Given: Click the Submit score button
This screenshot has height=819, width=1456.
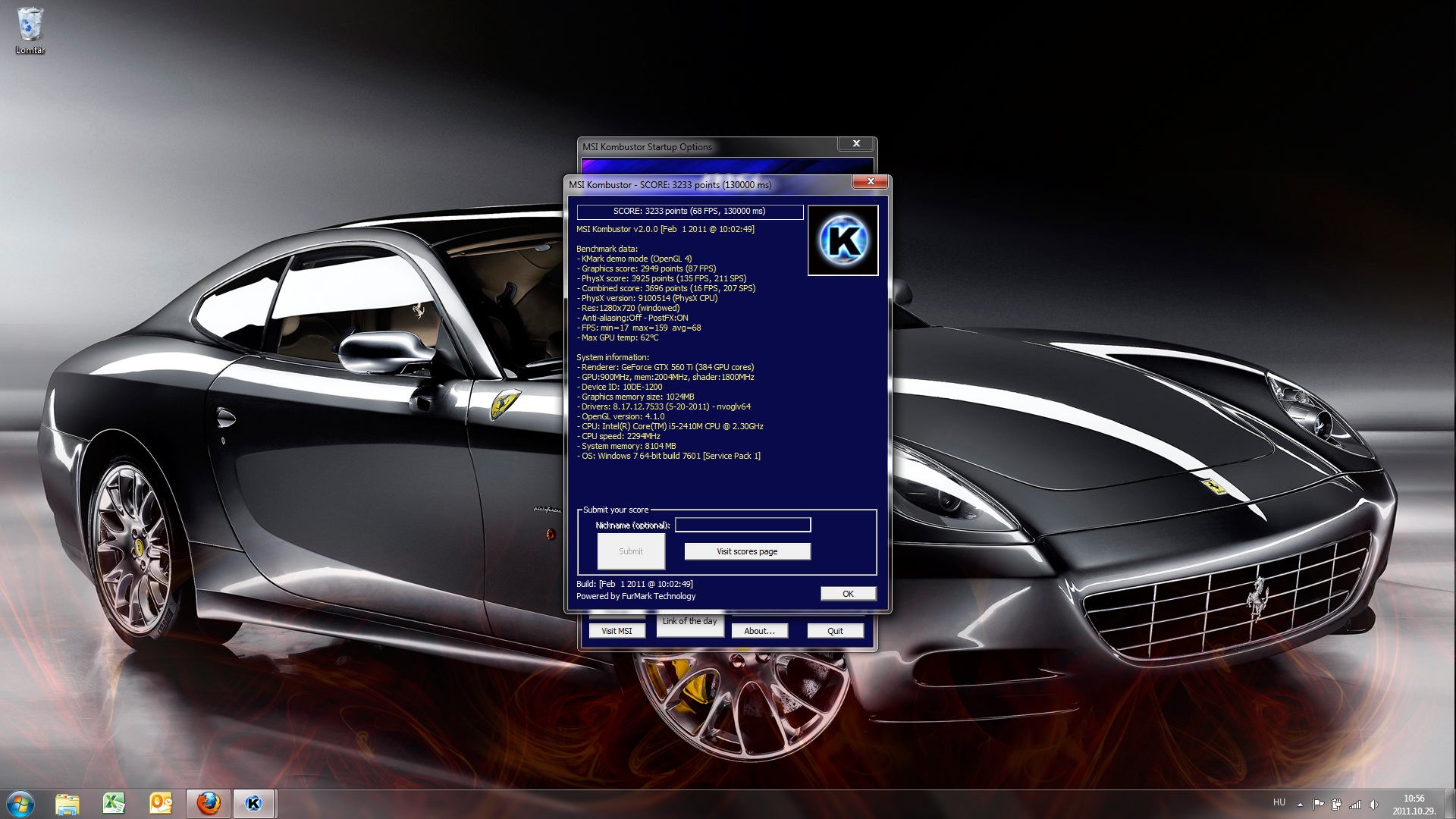Looking at the screenshot, I should [x=631, y=551].
